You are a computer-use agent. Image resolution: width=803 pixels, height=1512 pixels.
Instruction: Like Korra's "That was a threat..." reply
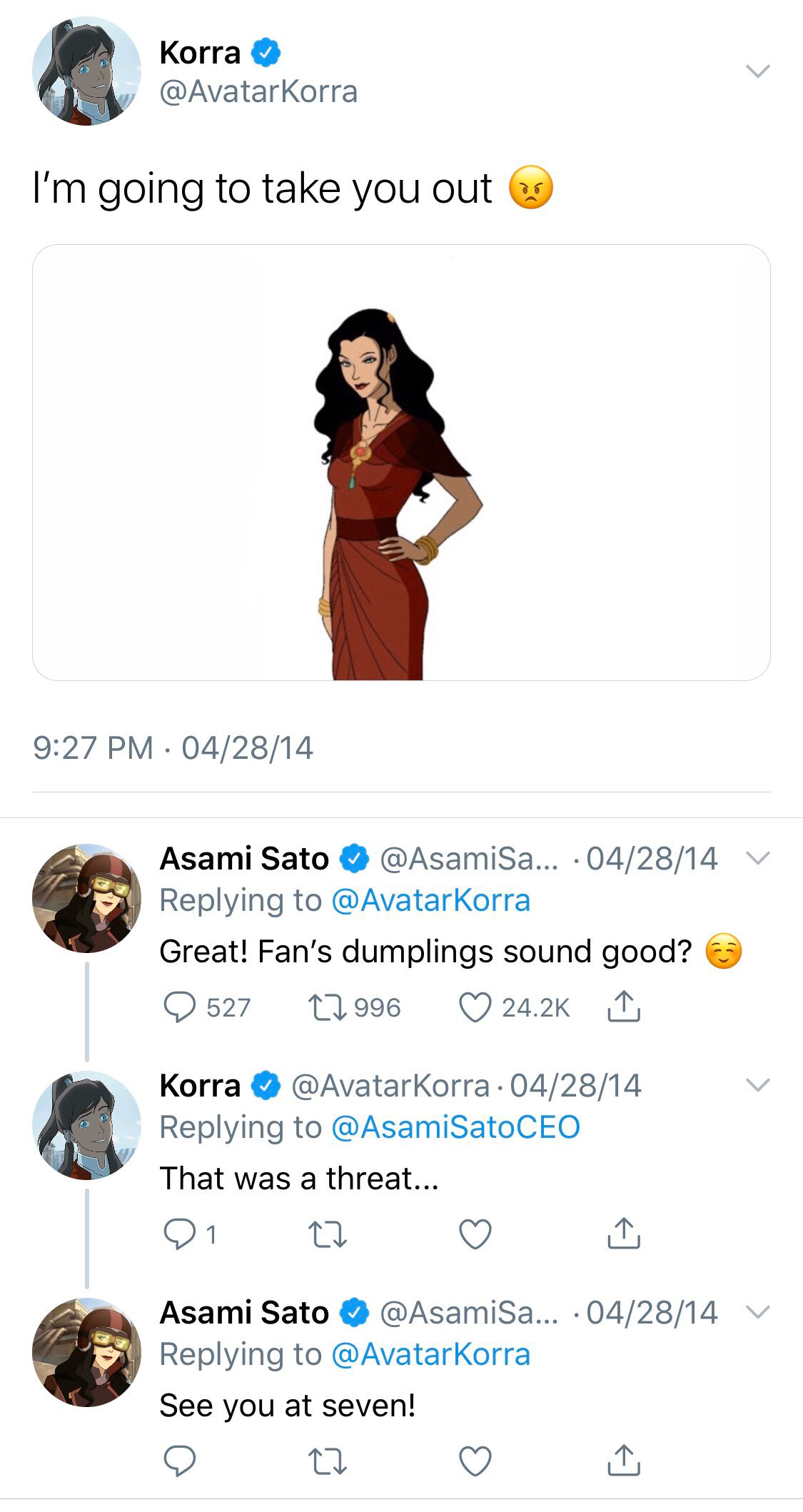[475, 1234]
